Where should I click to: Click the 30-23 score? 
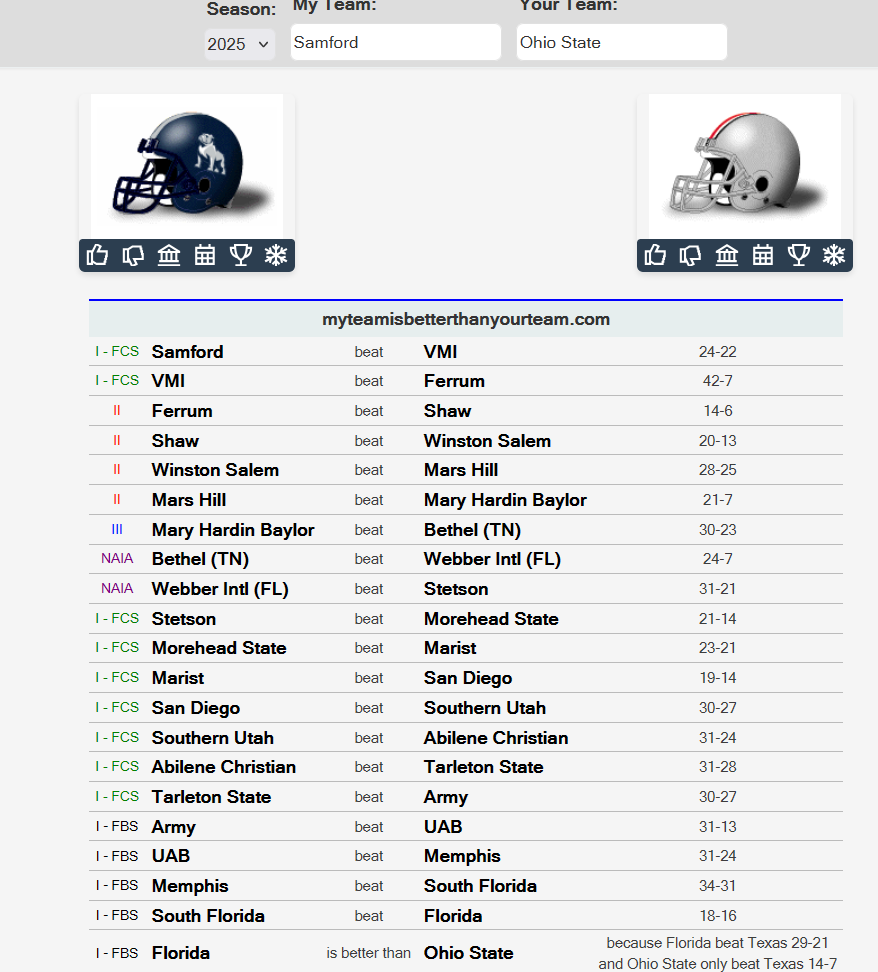click(x=717, y=530)
